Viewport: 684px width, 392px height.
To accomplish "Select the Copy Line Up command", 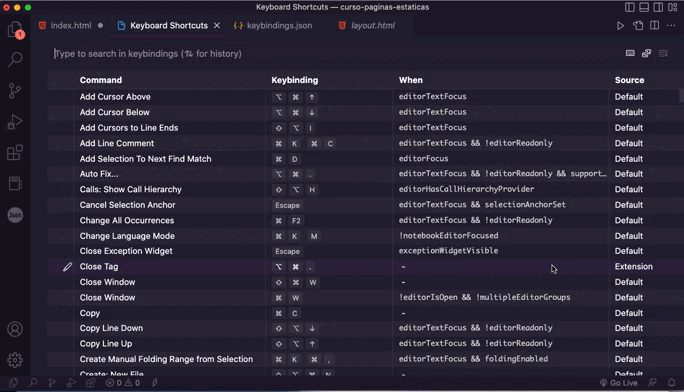I will pyautogui.click(x=106, y=344).
